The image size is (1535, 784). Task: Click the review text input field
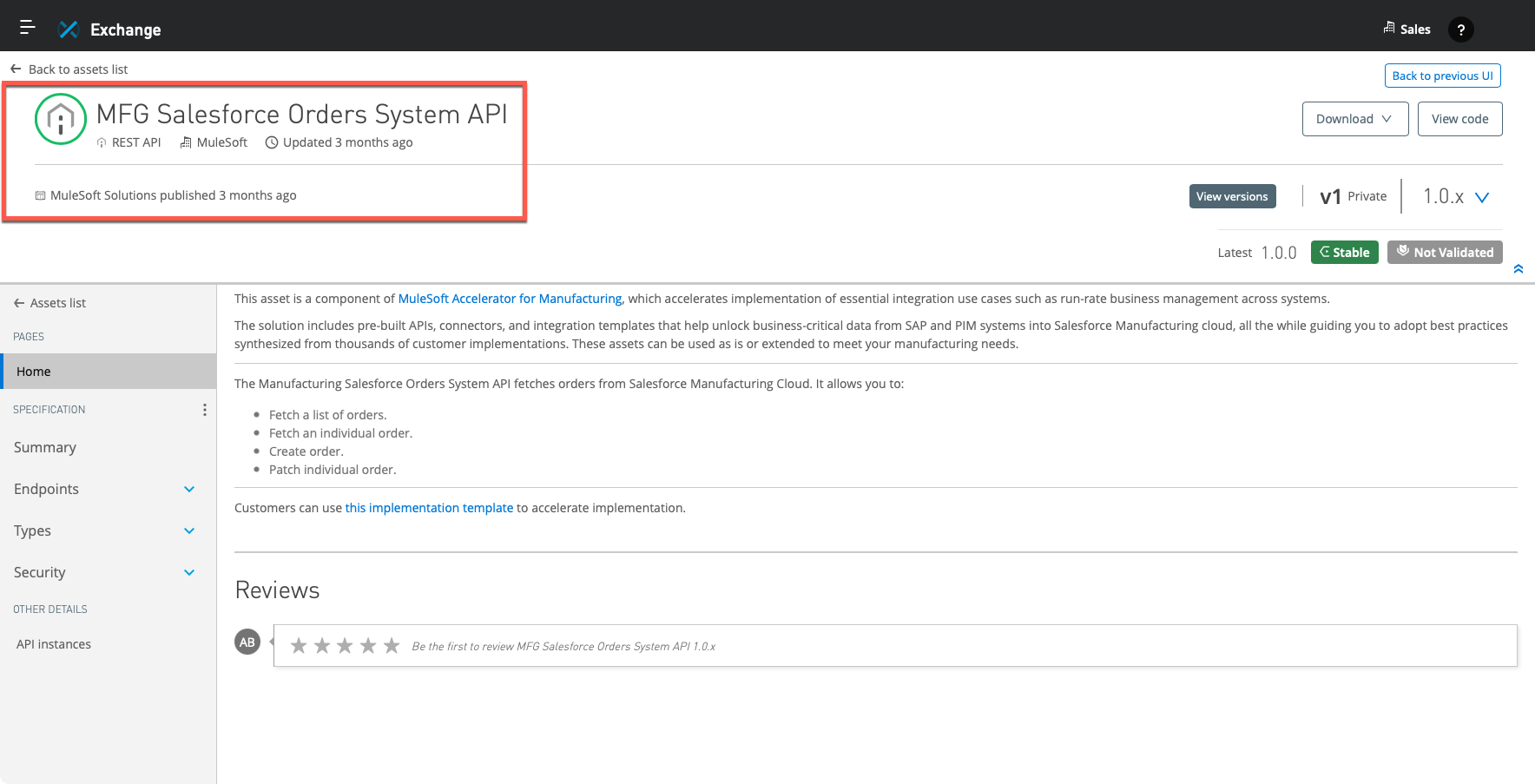click(895, 646)
